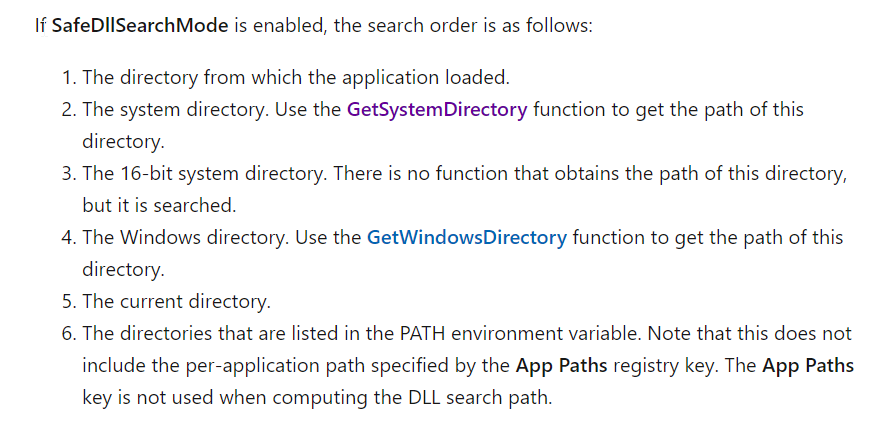The width and height of the screenshot is (895, 426).
Task: Click the text 'The 16-bit system directory'
Action: [204, 174]
